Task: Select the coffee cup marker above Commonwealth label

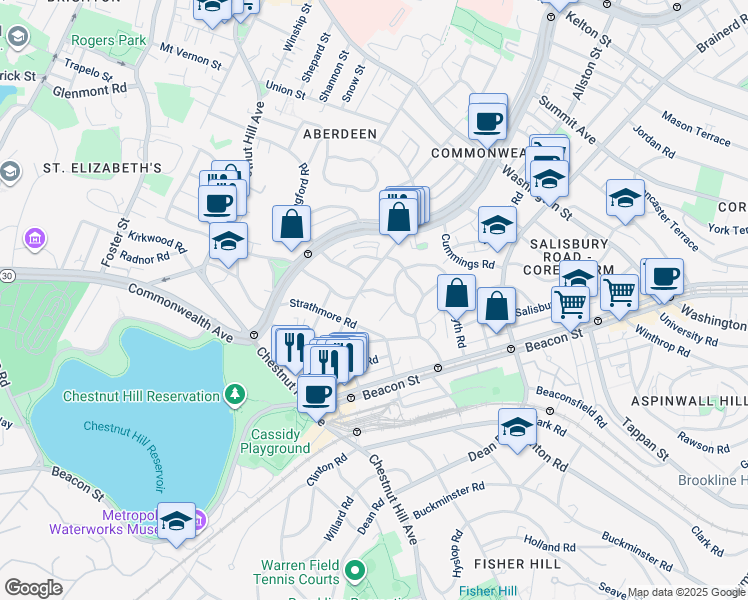Action: tap(487, 122)
